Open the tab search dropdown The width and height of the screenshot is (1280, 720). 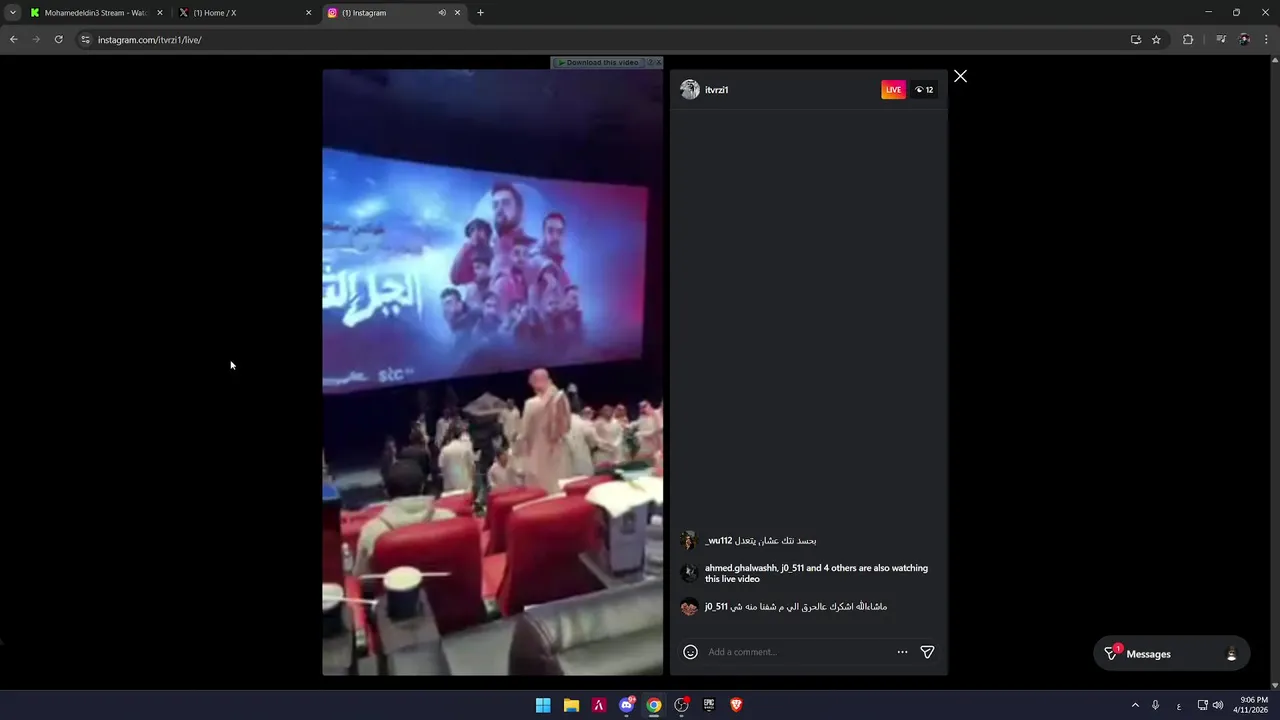pyautogui.click(x=12, y=13)
